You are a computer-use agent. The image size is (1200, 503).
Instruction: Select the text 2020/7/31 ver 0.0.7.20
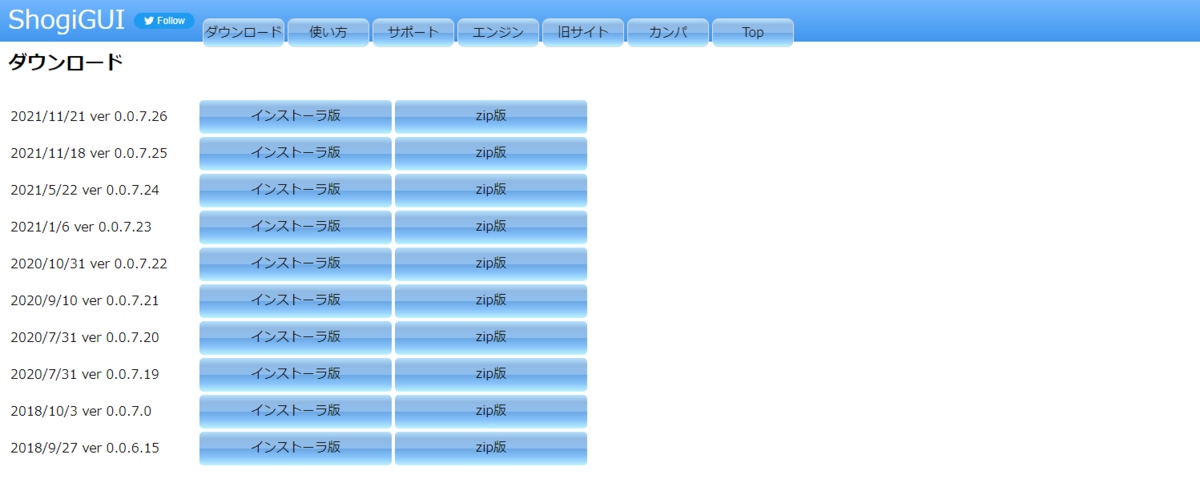tap(85, 337)
